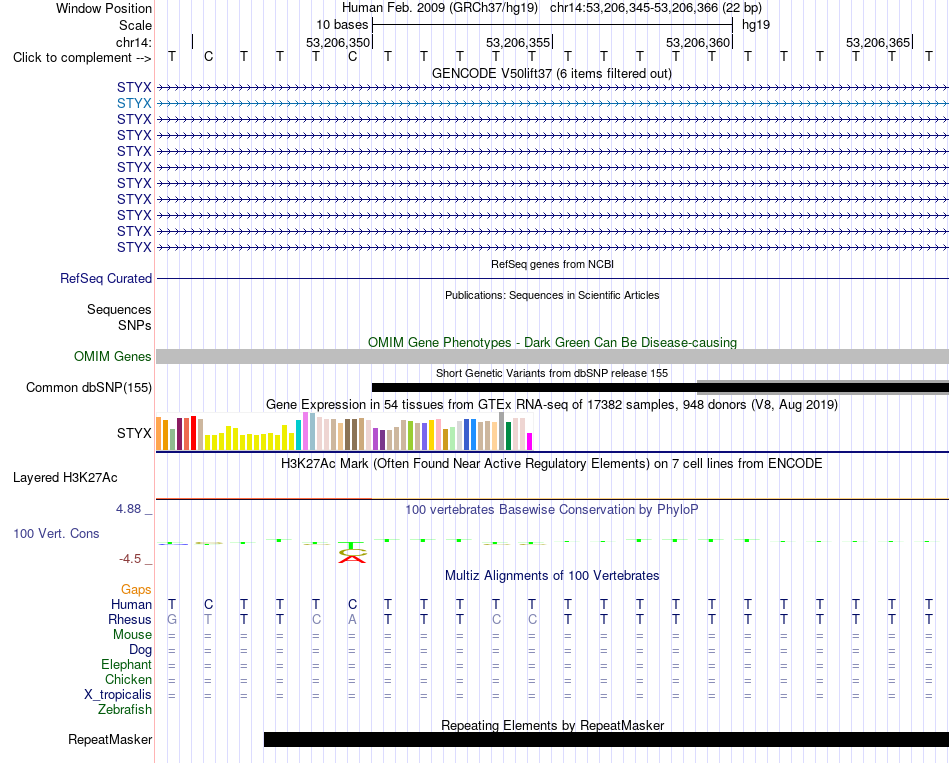The image size is (950, 763).
Task: Select the Scale track label
Action: click(135, 25)
